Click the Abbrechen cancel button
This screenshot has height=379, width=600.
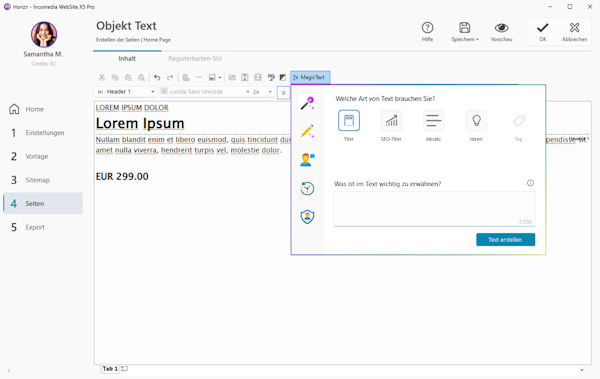tap(574, 31)
